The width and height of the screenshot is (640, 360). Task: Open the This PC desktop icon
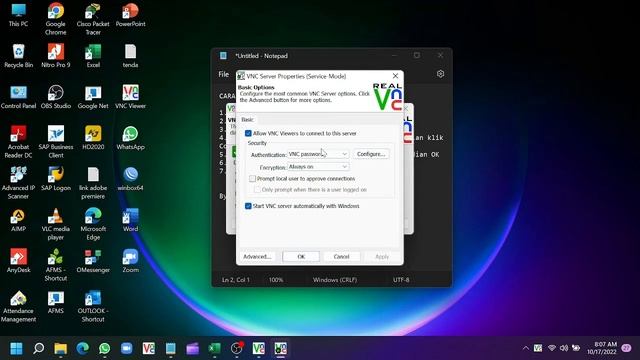click(x=18, y=15)
